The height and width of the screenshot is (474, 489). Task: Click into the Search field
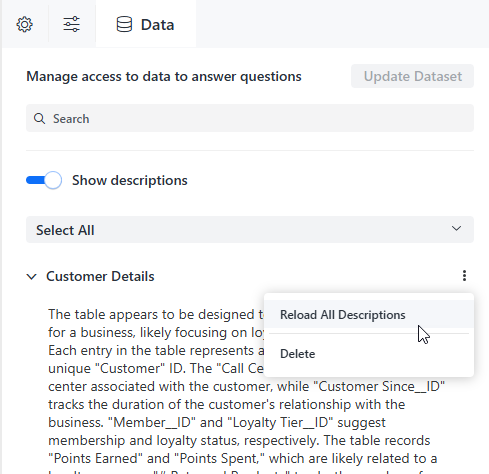tap(250, 118)
